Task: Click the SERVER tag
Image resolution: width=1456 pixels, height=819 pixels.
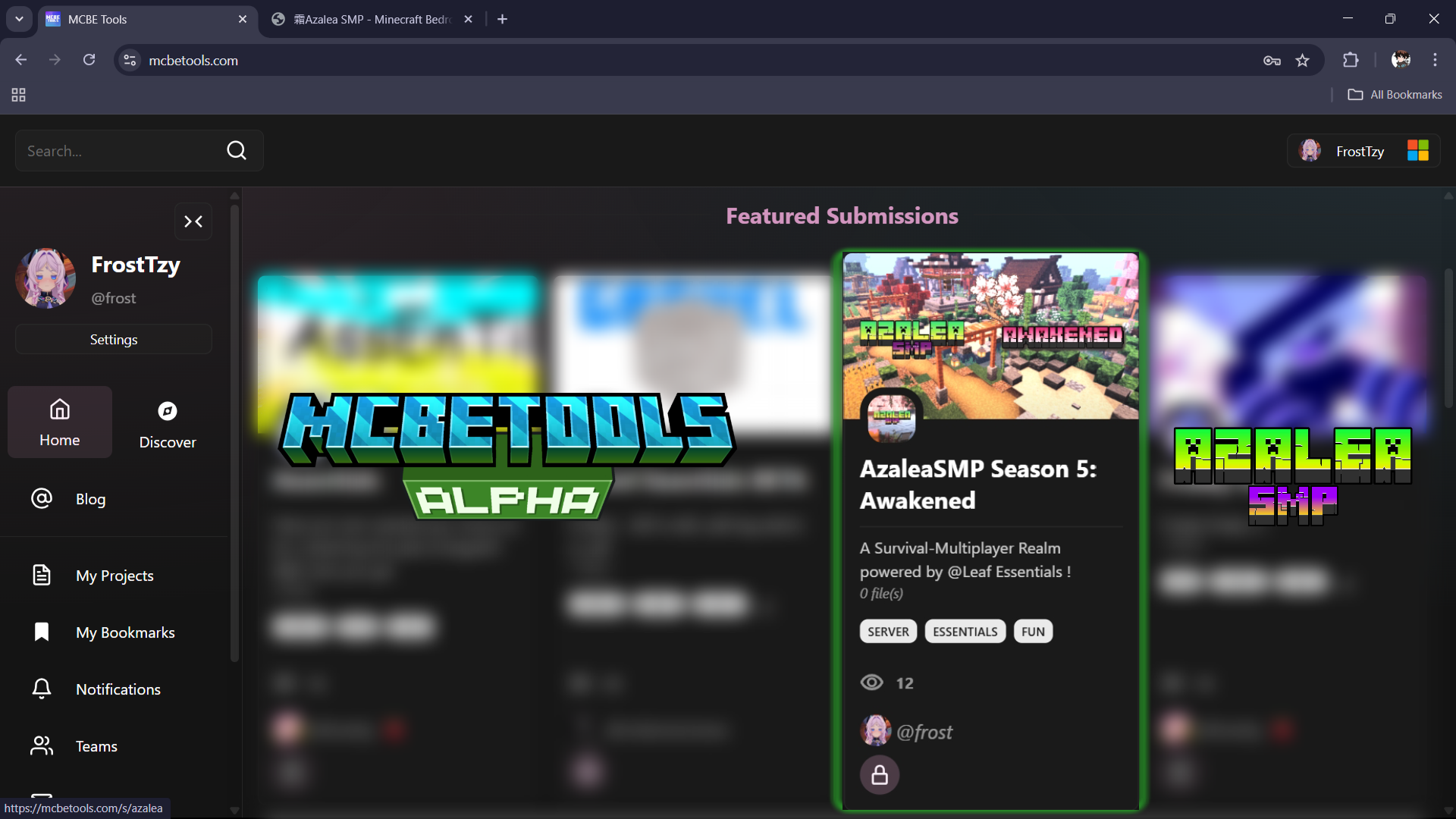Action: pos(889,632)
